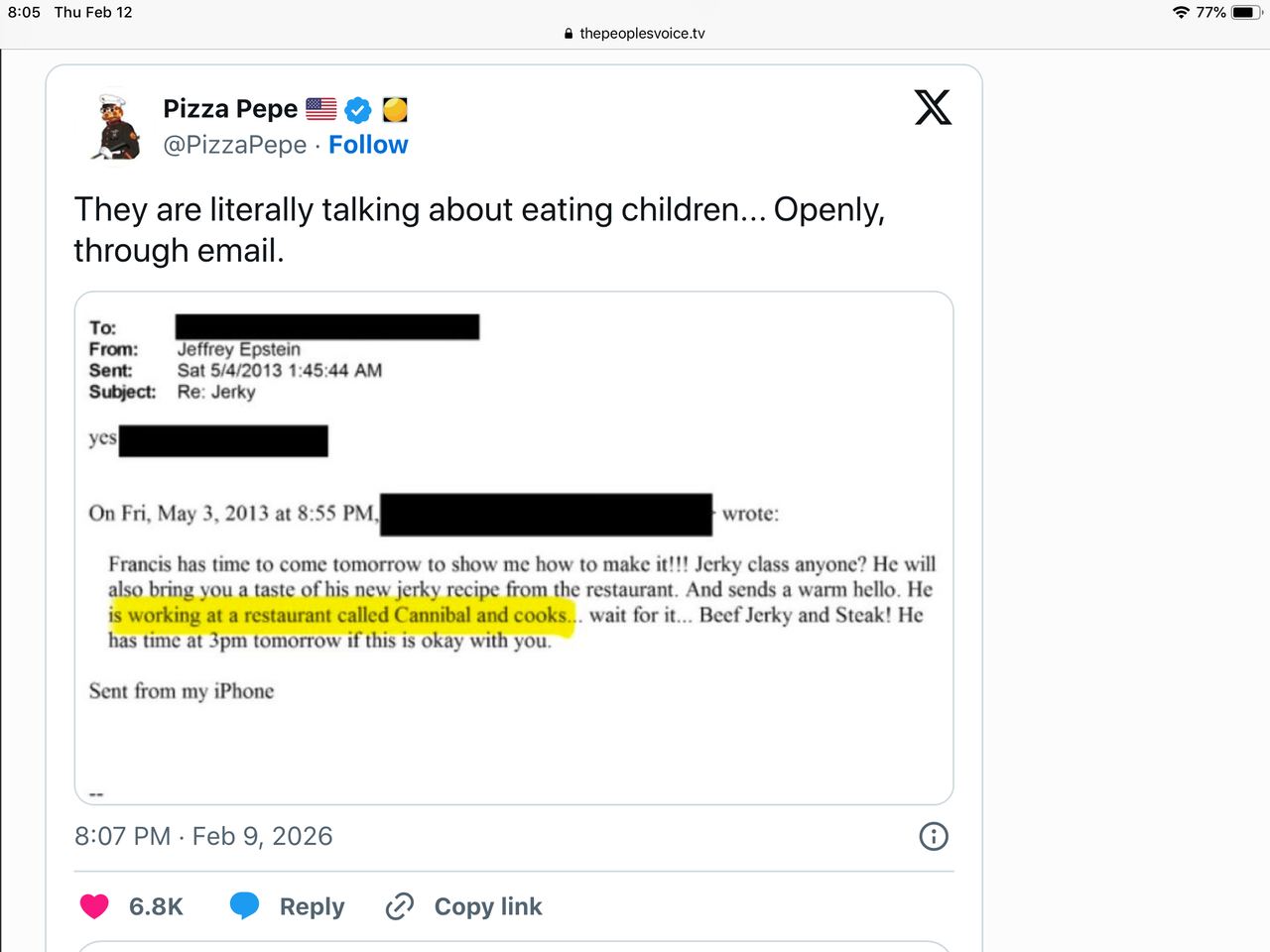Open the @PizzaPepe handle link
Viewport: 1270px width, 952px height.
point(235,145)
